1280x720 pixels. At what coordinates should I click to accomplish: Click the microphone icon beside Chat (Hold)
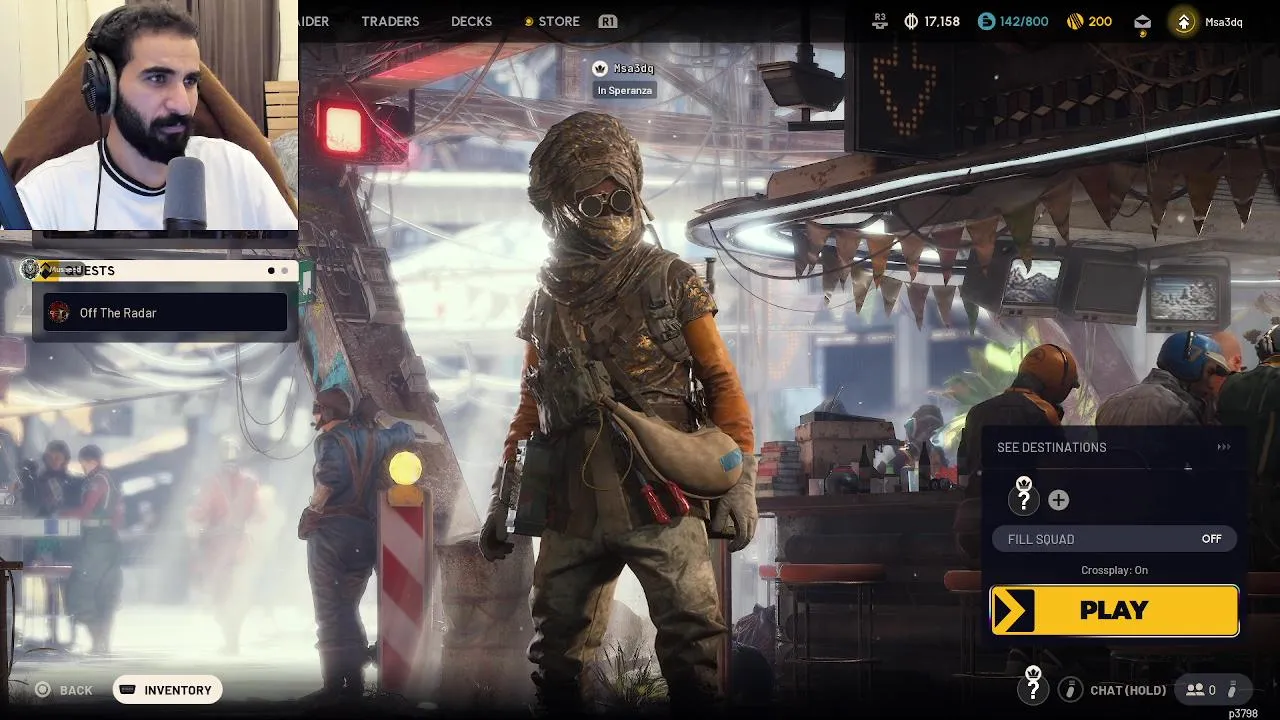point(1070,690)
